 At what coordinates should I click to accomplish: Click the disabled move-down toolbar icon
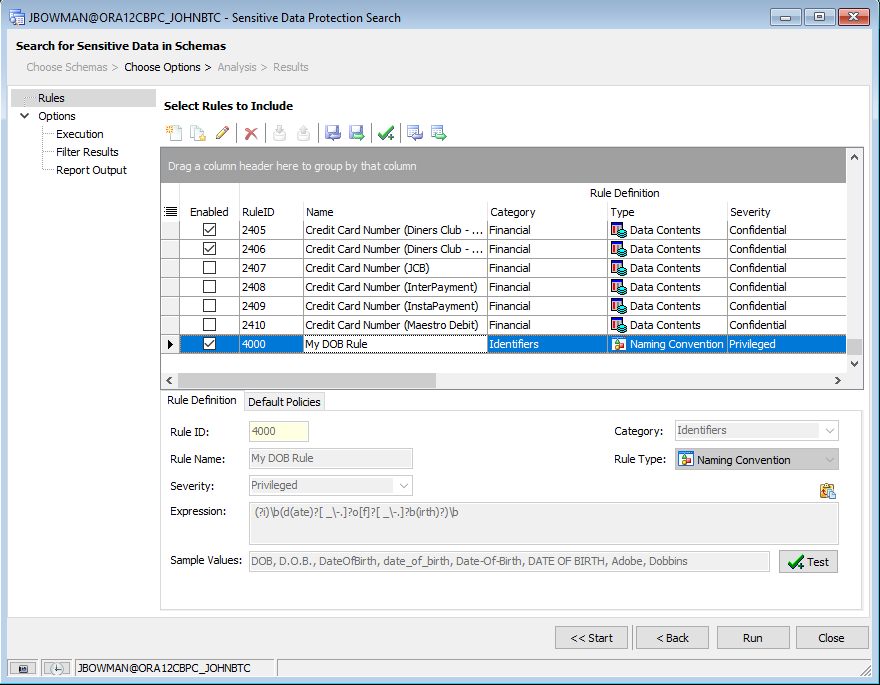(x=279, y=133)
